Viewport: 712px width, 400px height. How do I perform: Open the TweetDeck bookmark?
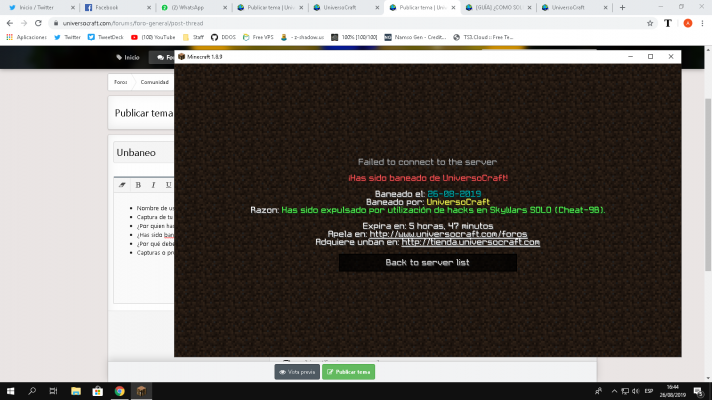(x=105, y=37)
